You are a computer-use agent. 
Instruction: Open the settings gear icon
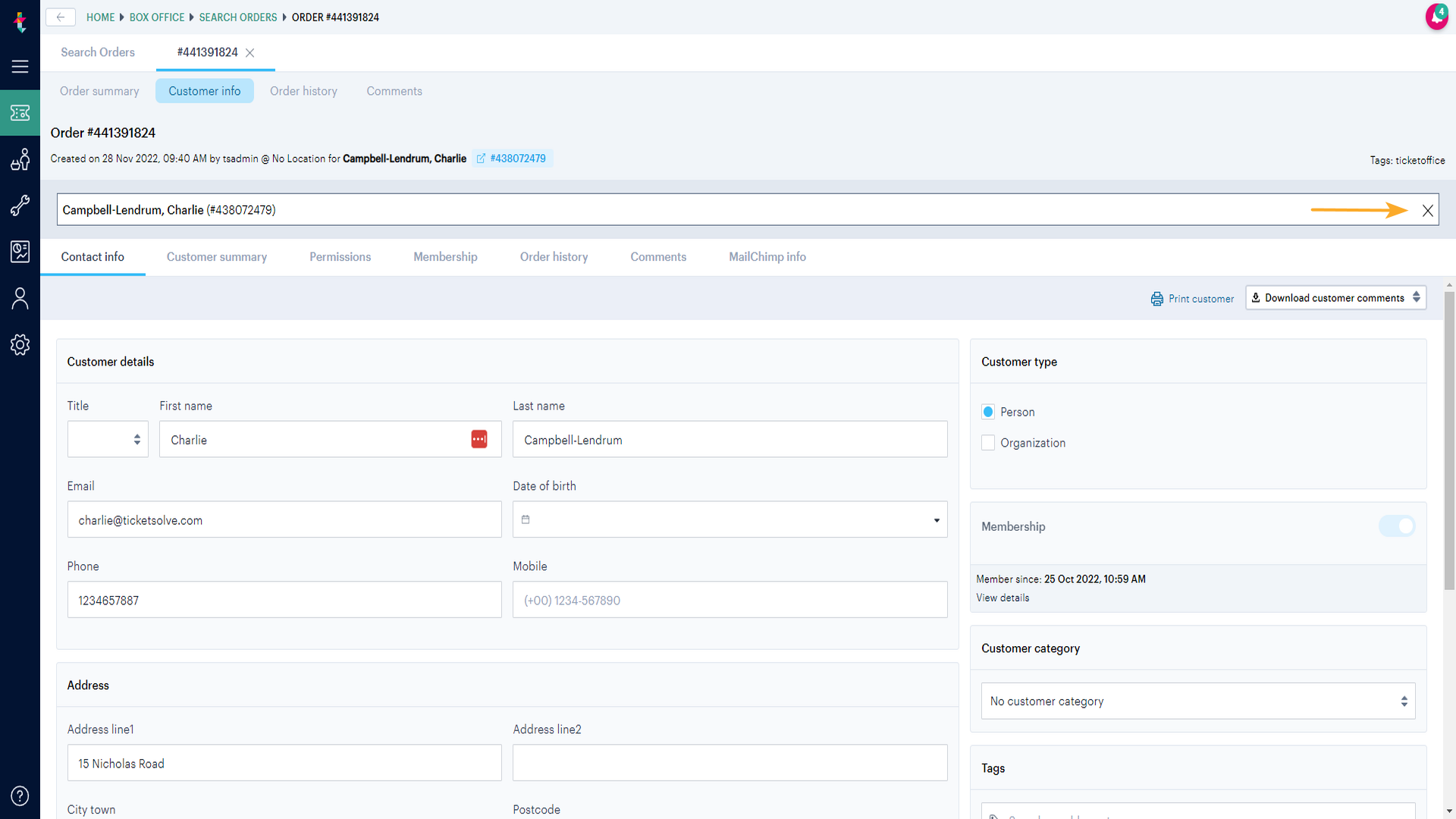(20, 344)
